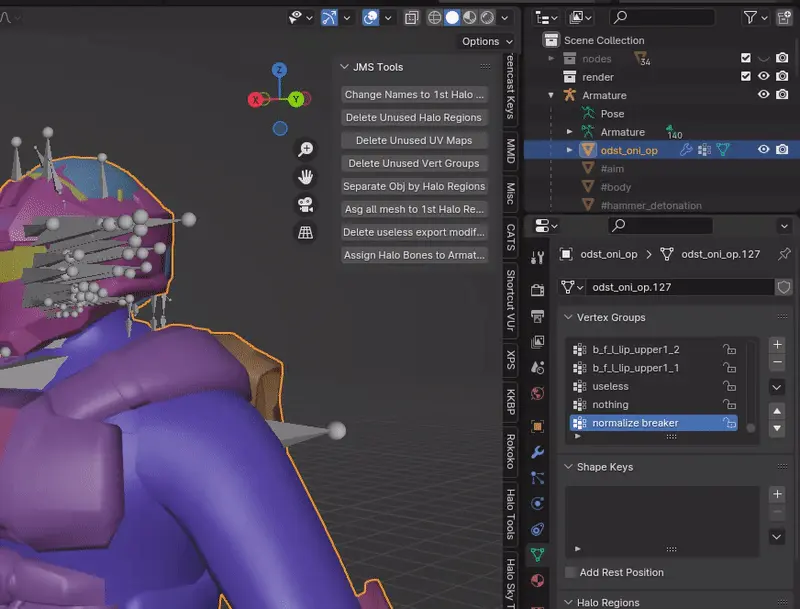Hide the Armature object in the viewport
This screenshot has height=609, width=800.
pyautogui.click(x=763, y=94)
